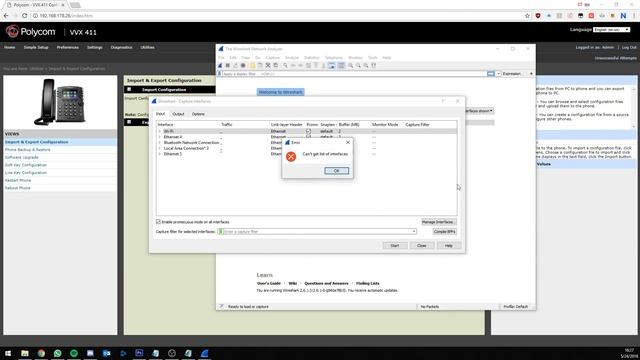Close the Error dialog with X
This screenshot has width=640, height=360.
(348, 142)
